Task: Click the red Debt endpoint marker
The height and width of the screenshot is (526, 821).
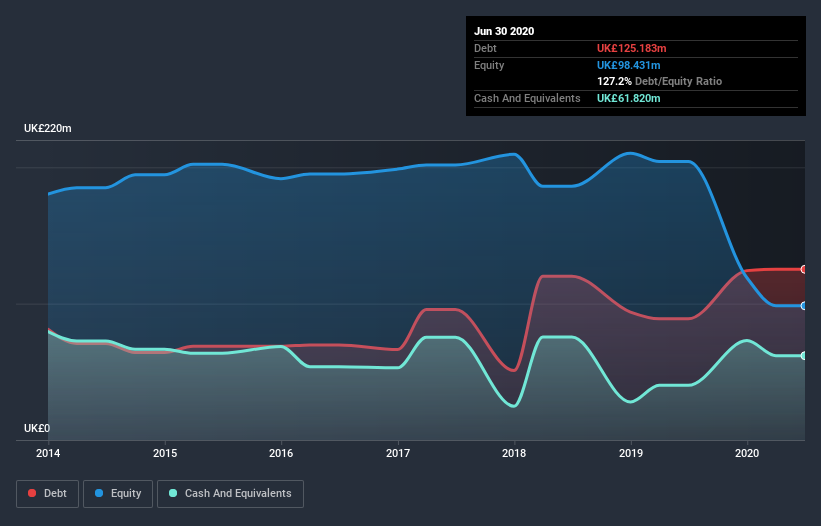Action: pyautogui.click(x=804, y=270)
